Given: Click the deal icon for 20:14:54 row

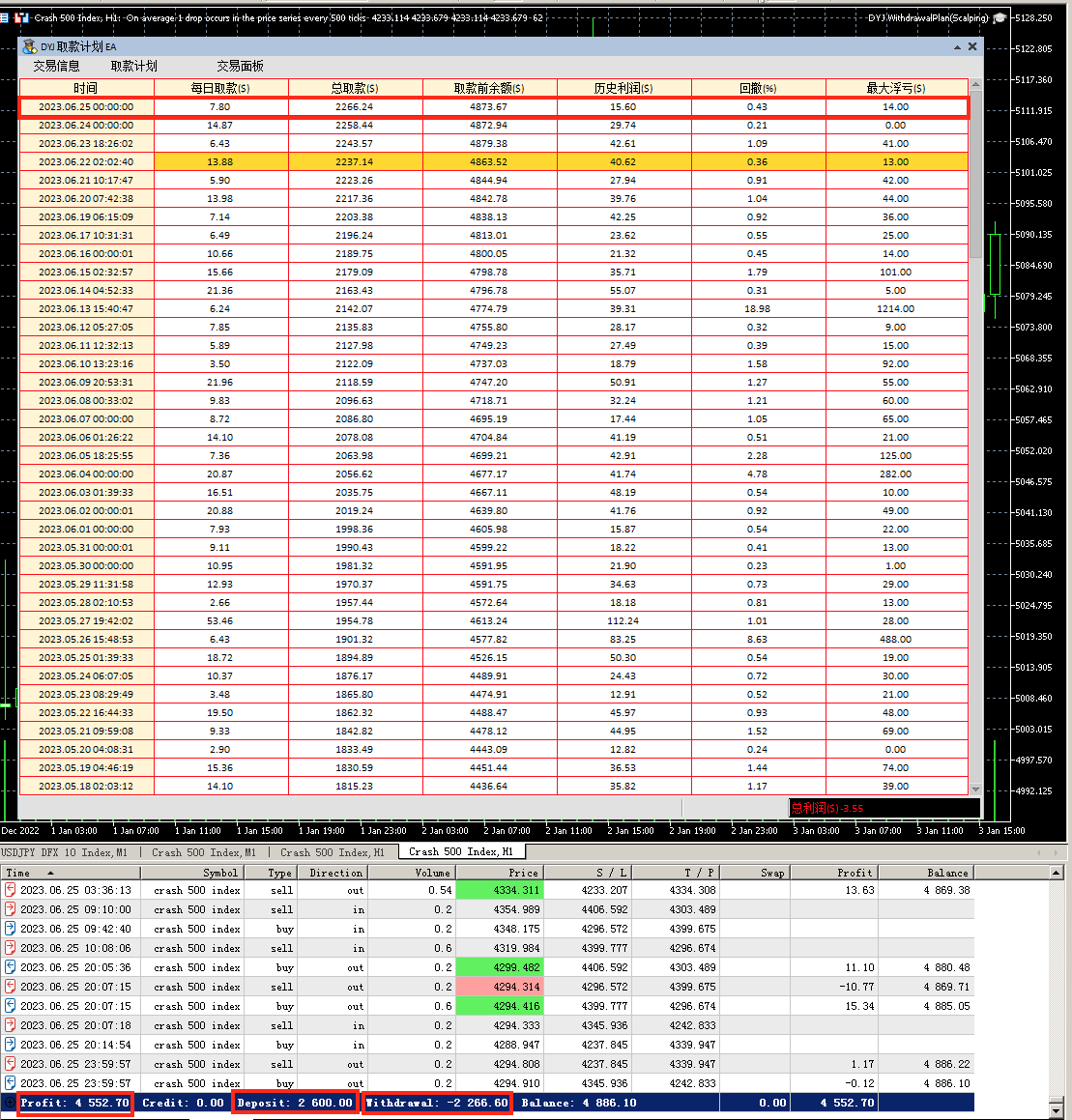Looking at the screenshot, I should click(x=10, y=1045).
